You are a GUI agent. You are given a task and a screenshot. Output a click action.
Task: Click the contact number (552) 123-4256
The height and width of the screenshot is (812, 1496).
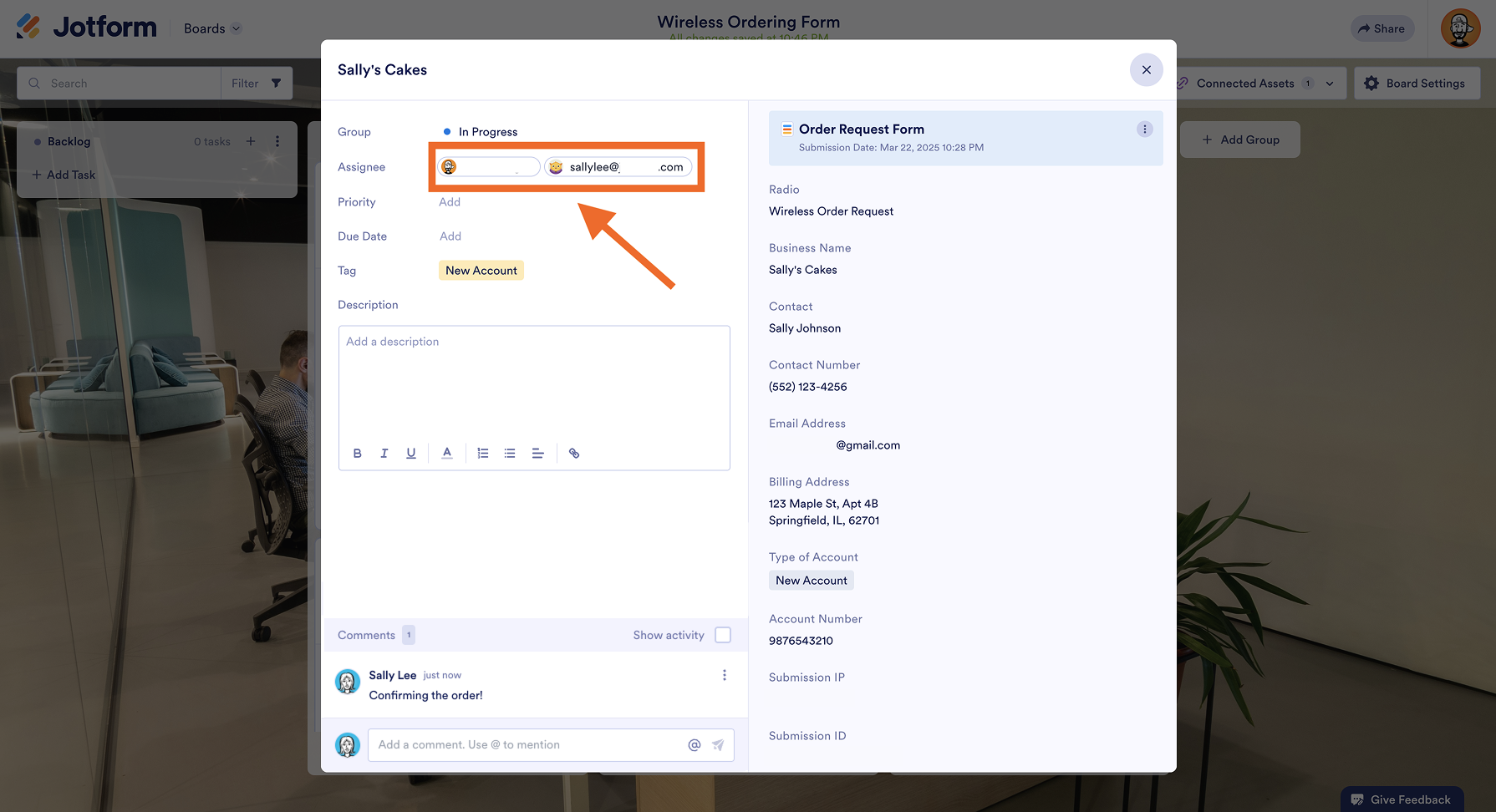[x=808, y=387]
